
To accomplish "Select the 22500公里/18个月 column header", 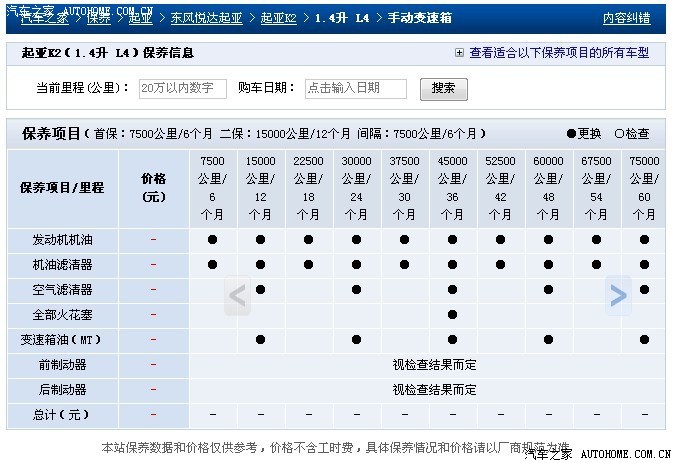I will pos(309,188).
